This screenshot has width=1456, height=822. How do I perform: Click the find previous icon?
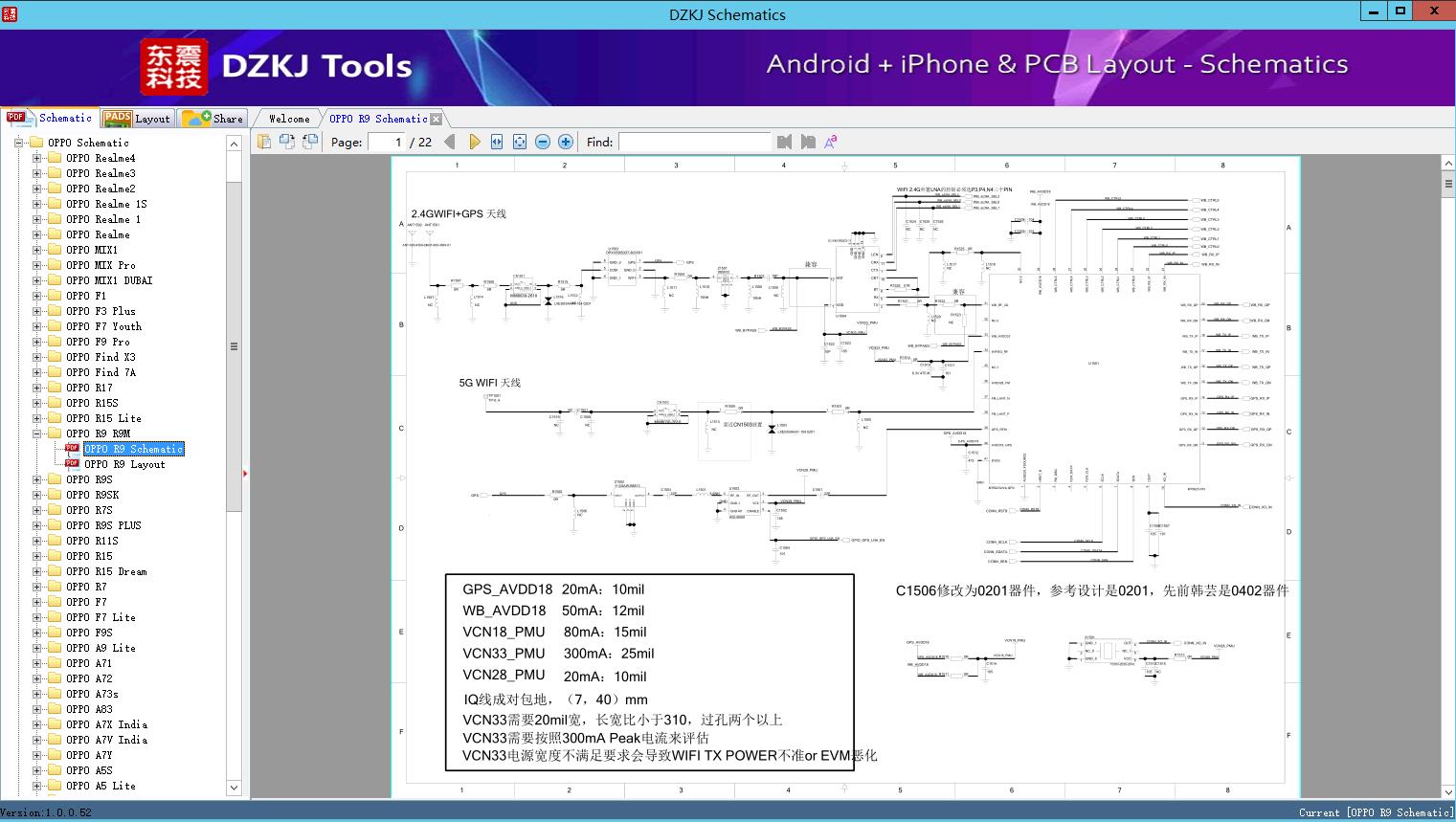coord(785,142)
